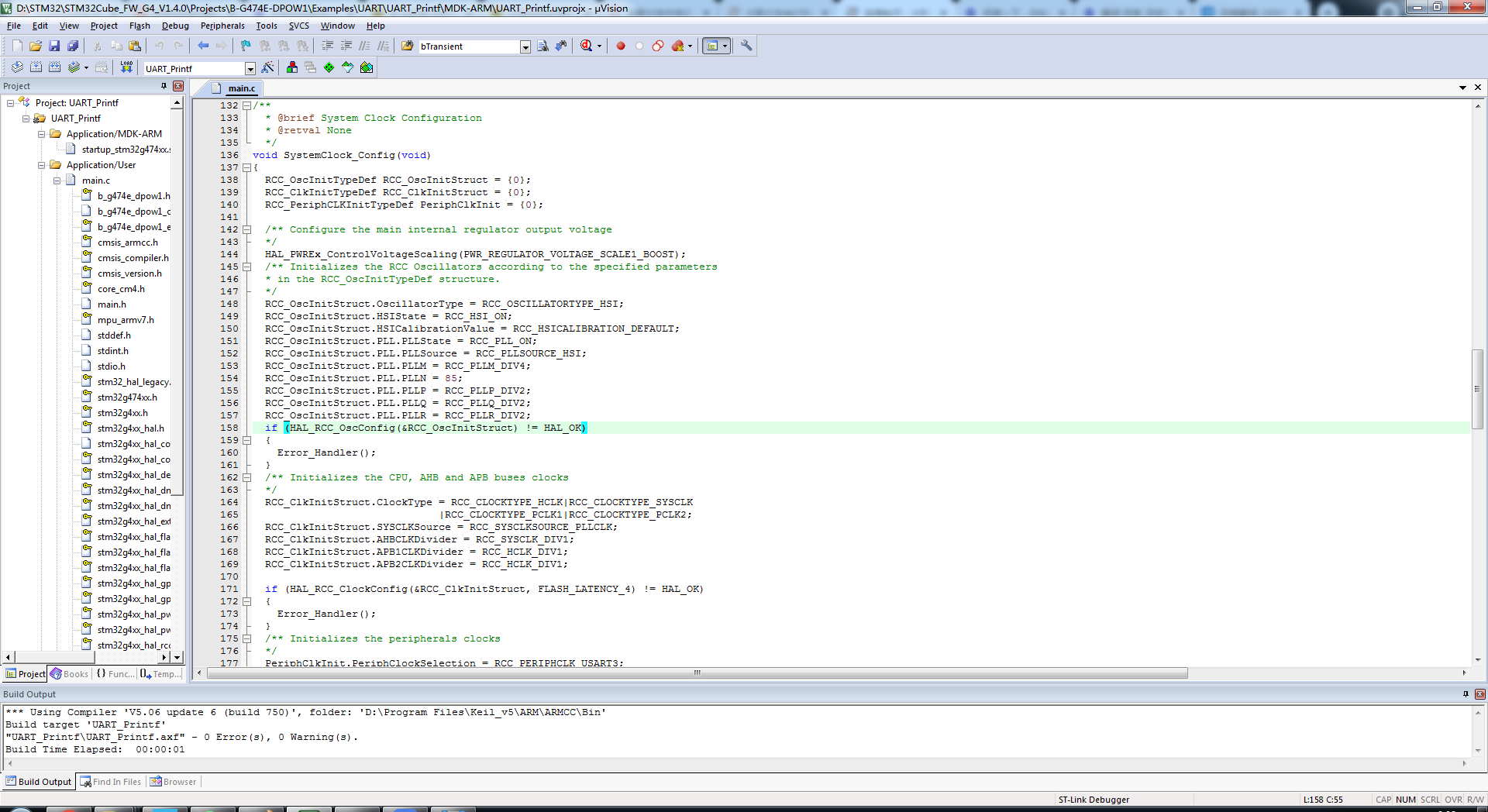Insert a breakpoint with the red dot

coord(621,46)
